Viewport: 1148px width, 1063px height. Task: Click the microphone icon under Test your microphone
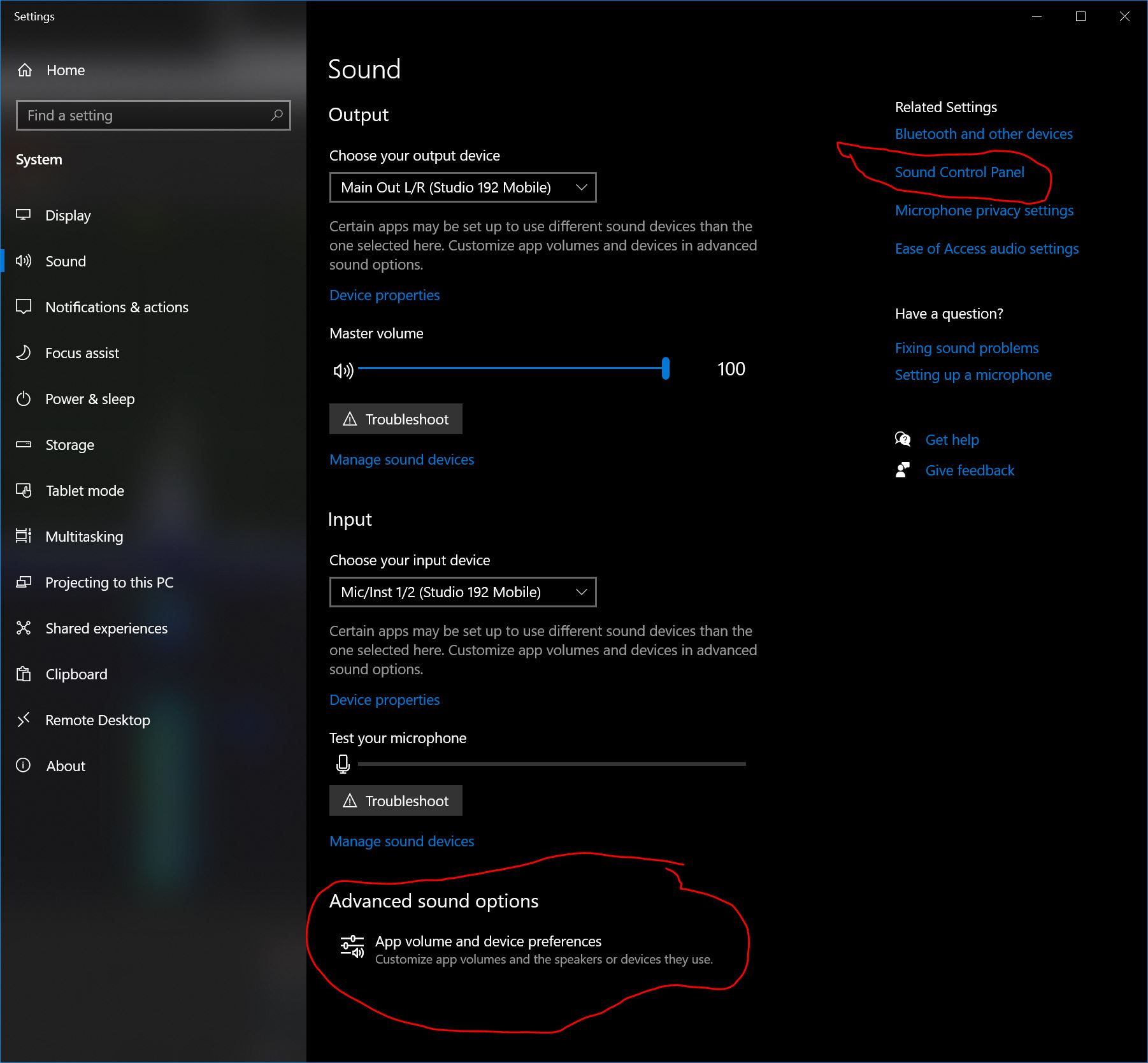343,763
